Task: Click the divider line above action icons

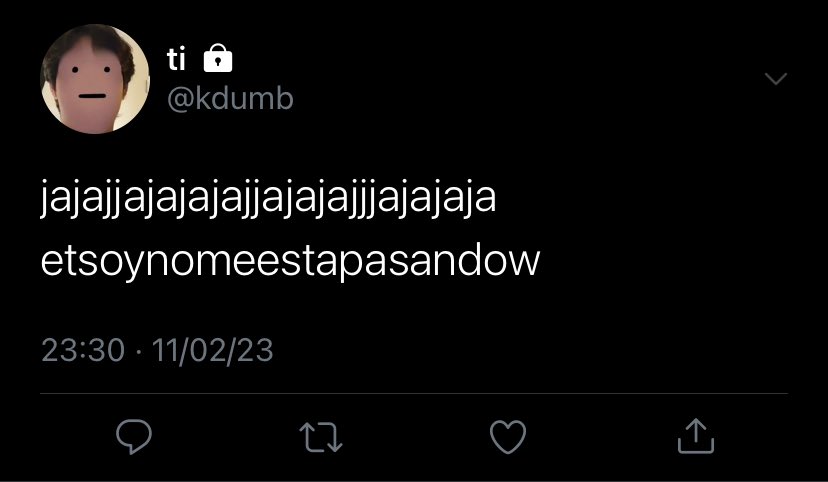Action: click(x=414, y=393)
